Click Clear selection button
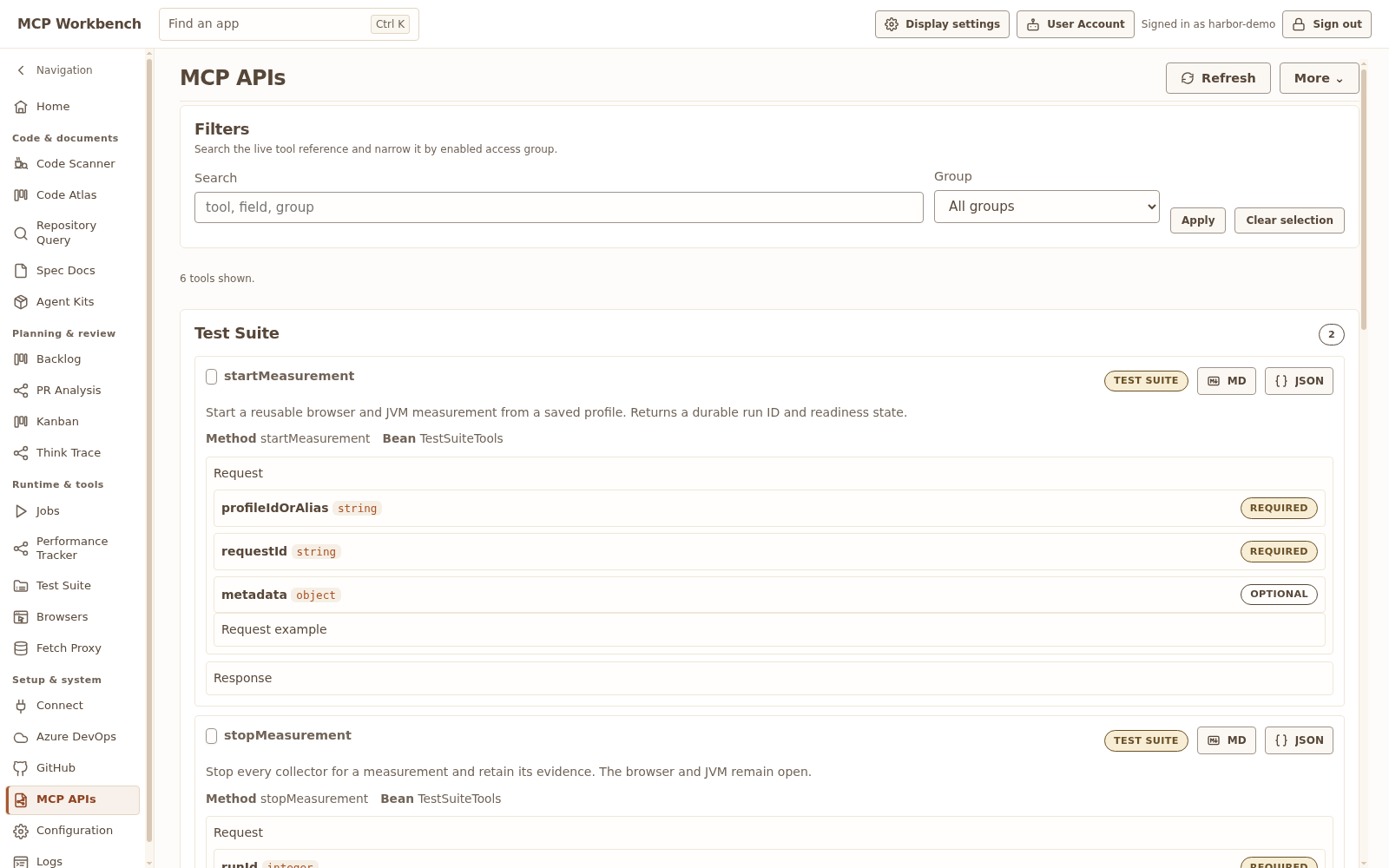 (x=1289, y=220)
